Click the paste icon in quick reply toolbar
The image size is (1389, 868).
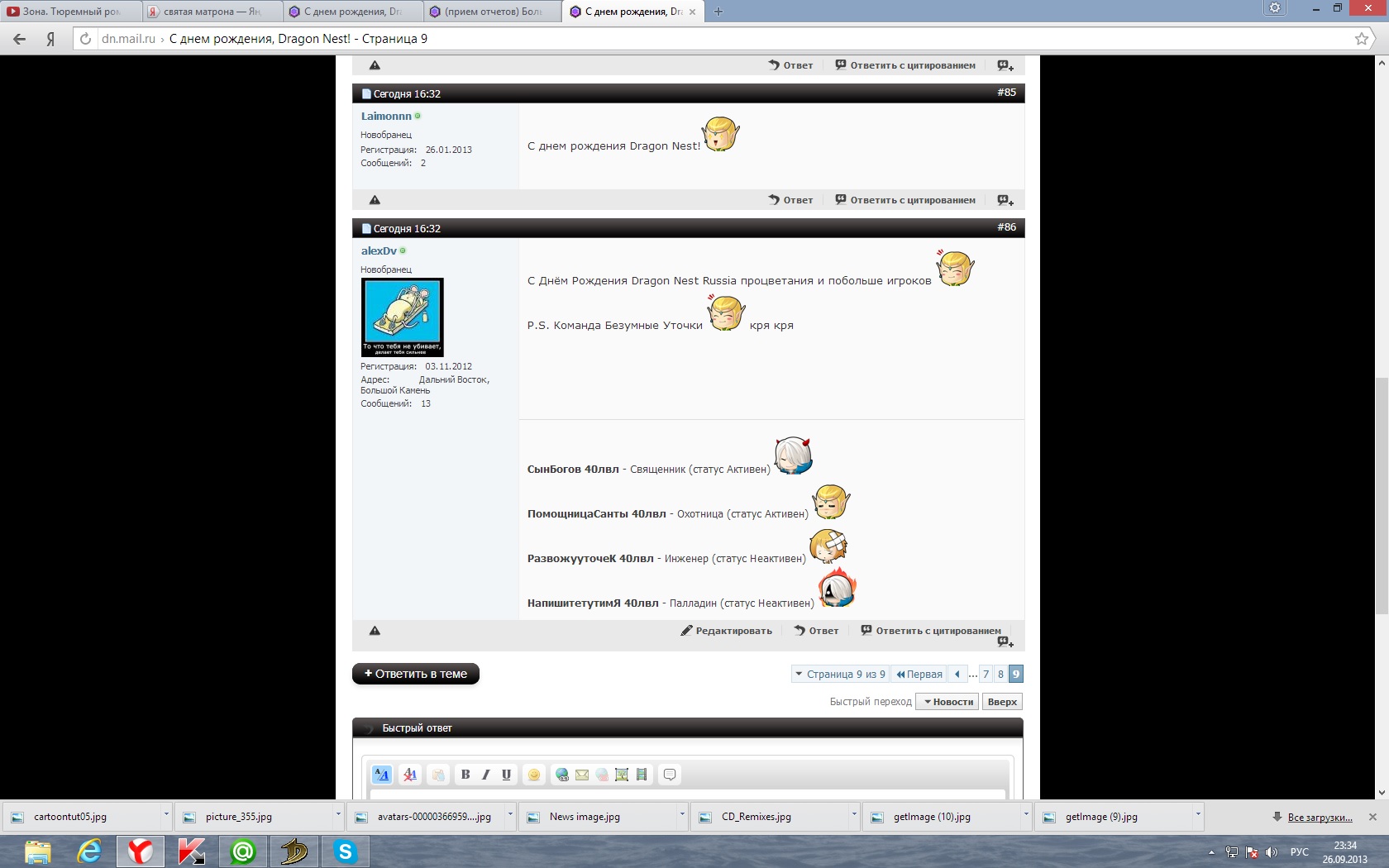pyautogui.click(x=438, y=775)
